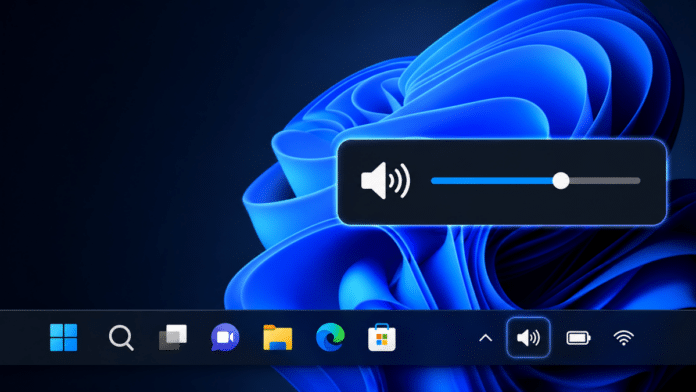
Task: Open Task View from taskbar
Action: pyautogui.click(x=173, y=337)
